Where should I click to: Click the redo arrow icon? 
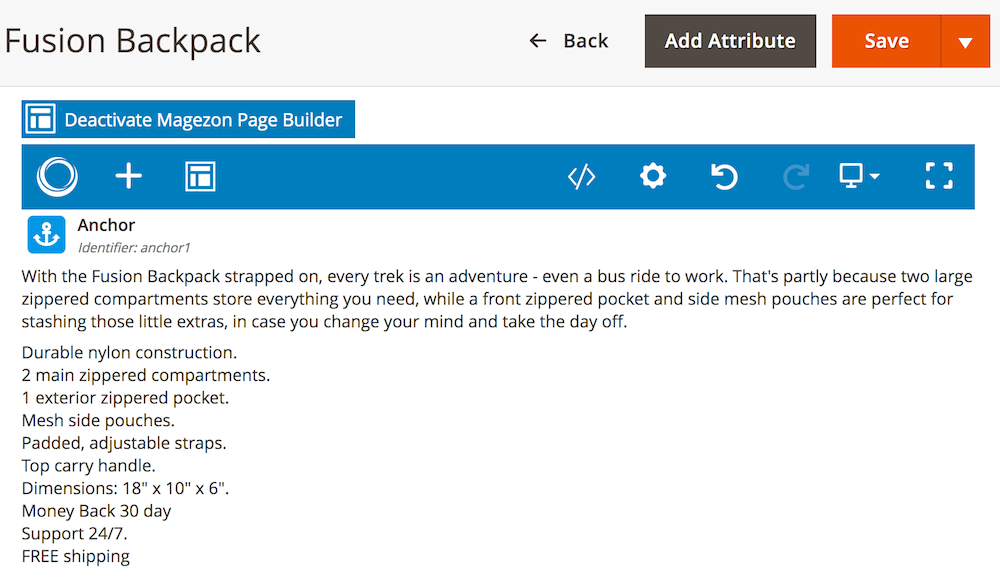click(796, 177)
